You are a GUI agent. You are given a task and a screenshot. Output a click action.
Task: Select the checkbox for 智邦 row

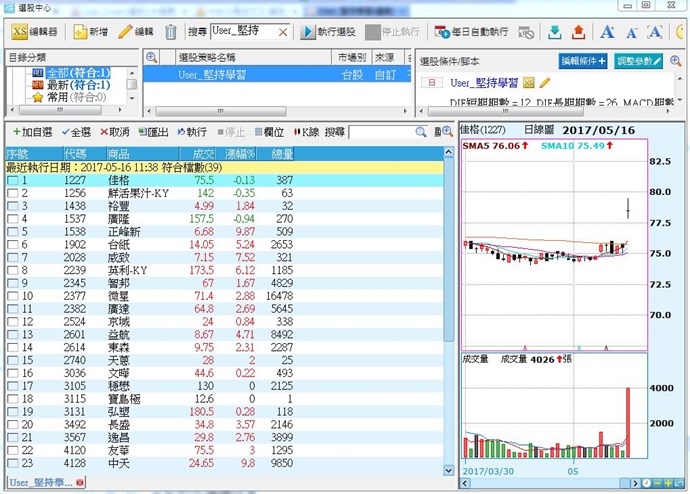point(12,284)
